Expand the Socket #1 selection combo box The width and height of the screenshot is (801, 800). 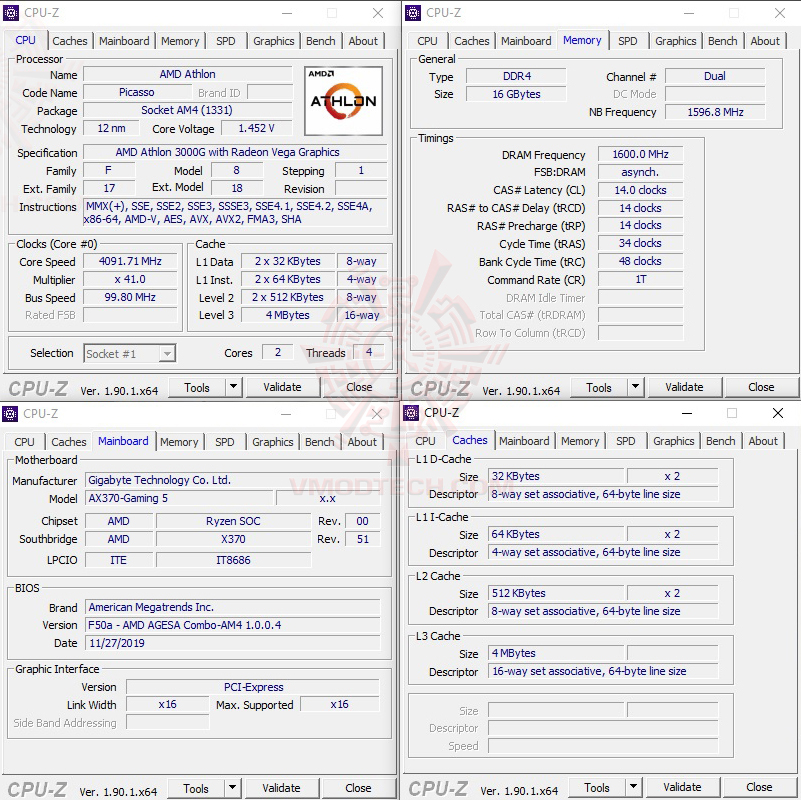[130, 354]
